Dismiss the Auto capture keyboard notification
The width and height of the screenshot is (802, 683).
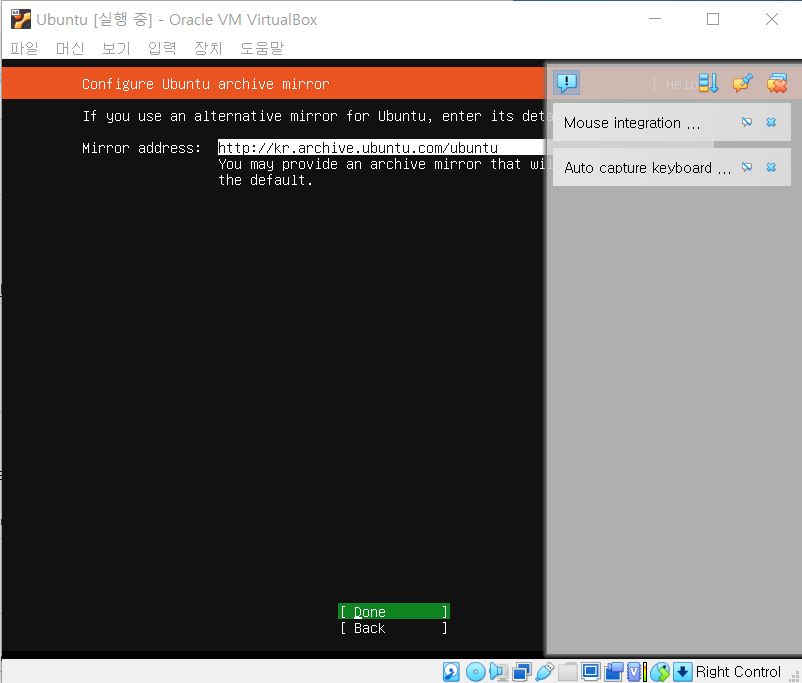(x=771, y=167)
